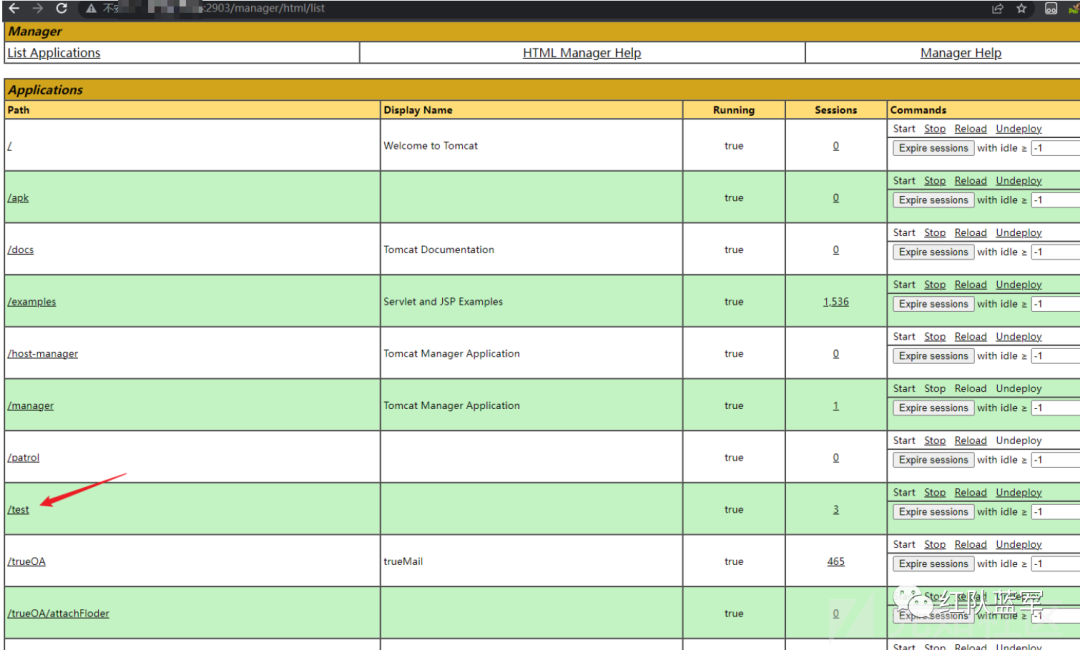This screenshot has width=1080, height=650.
Task: Open the /host-manager application path
Action: coord(43,354)
